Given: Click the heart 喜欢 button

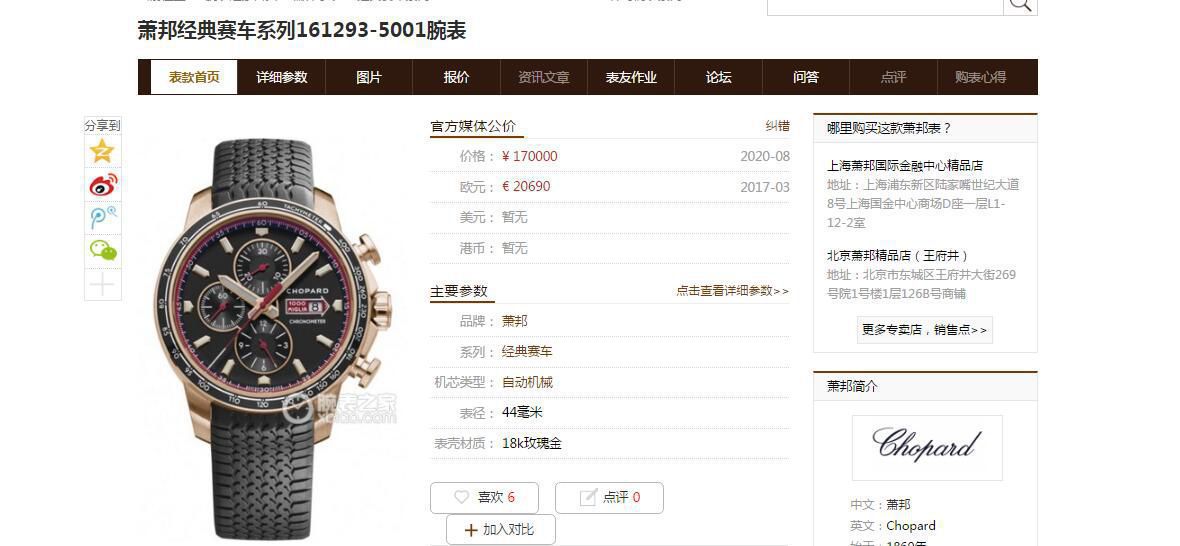Looking at the screenshot, I should [x=485, y=498].
